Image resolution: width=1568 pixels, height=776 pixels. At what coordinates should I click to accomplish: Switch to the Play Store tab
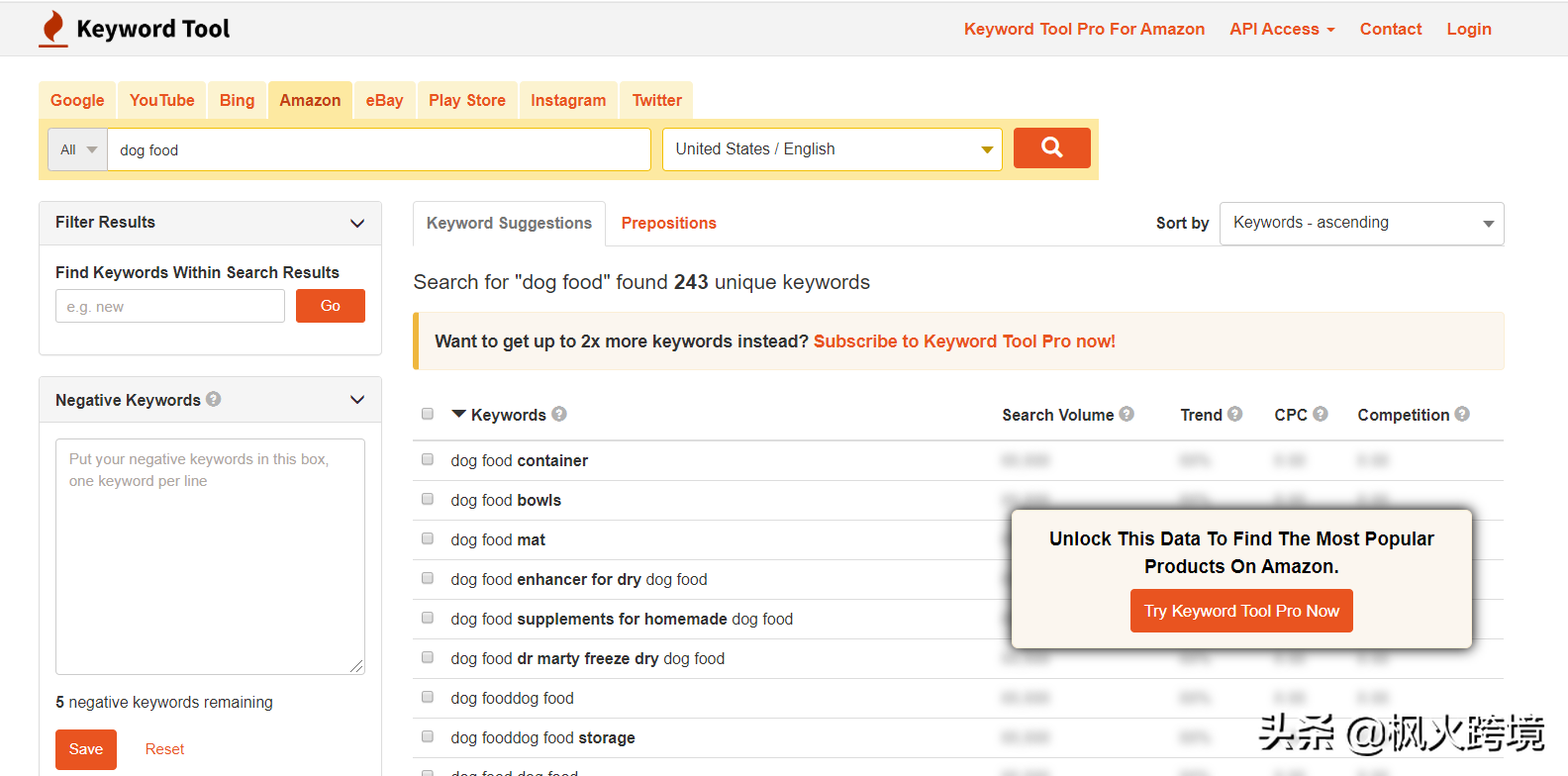(x=467, y=100)
